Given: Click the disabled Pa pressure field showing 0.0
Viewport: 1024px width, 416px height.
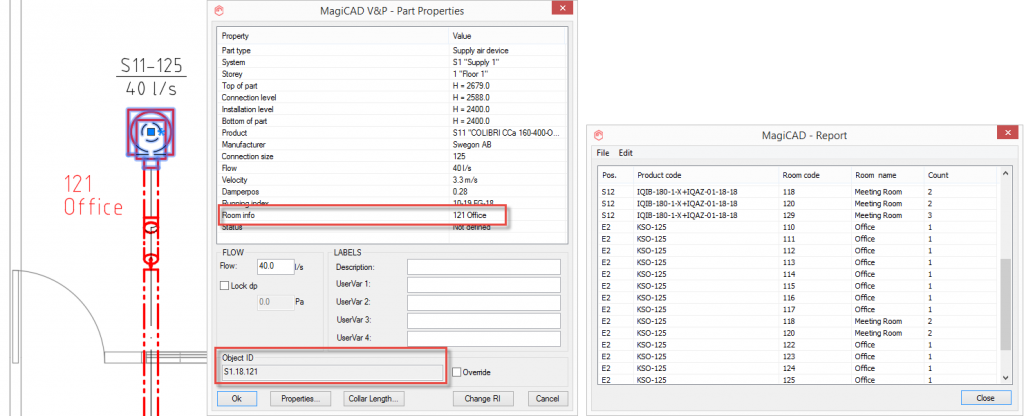Looking at the screenshot, I should tap(275, 302).
